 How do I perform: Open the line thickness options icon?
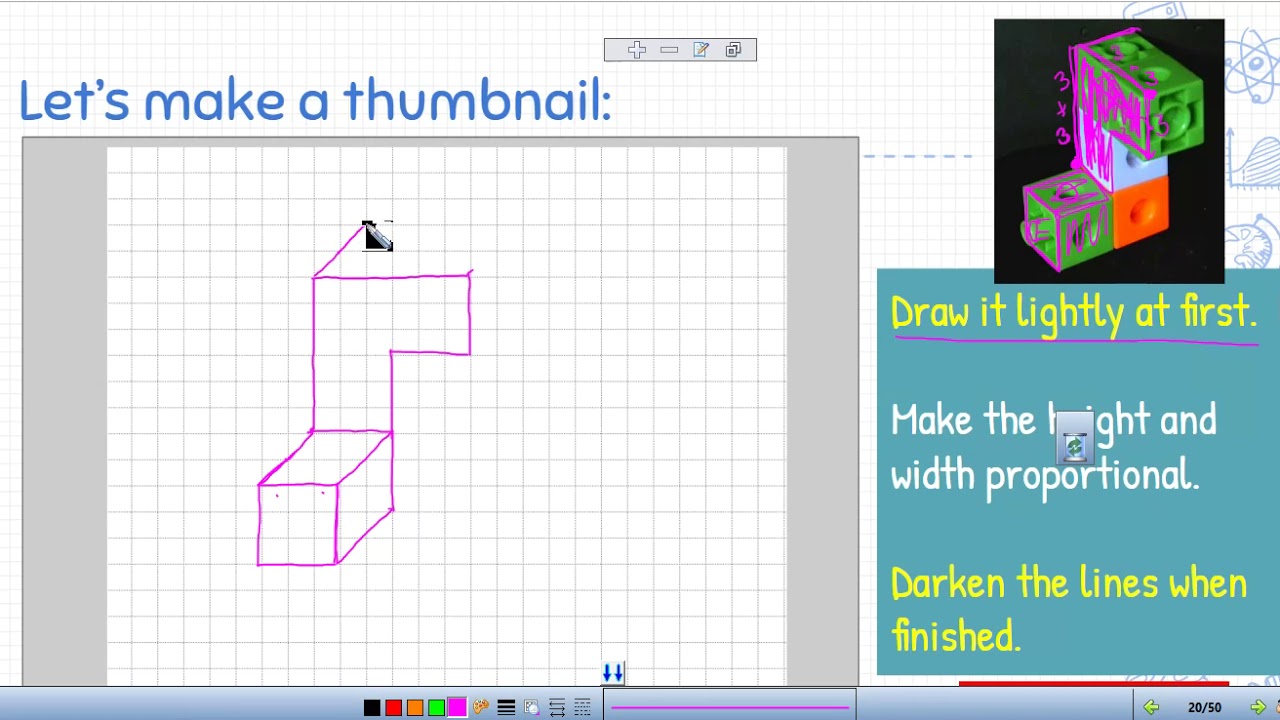(x=506, y=708)
